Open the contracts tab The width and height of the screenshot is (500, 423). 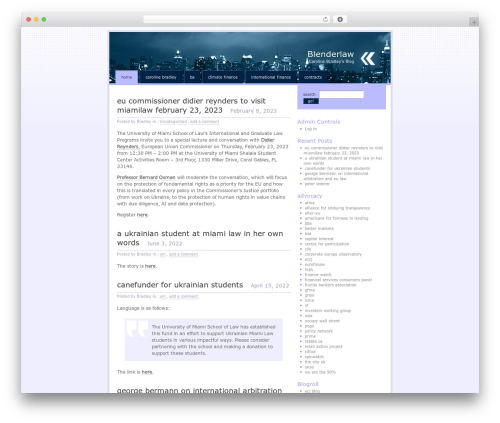click(x=313, y=77)
